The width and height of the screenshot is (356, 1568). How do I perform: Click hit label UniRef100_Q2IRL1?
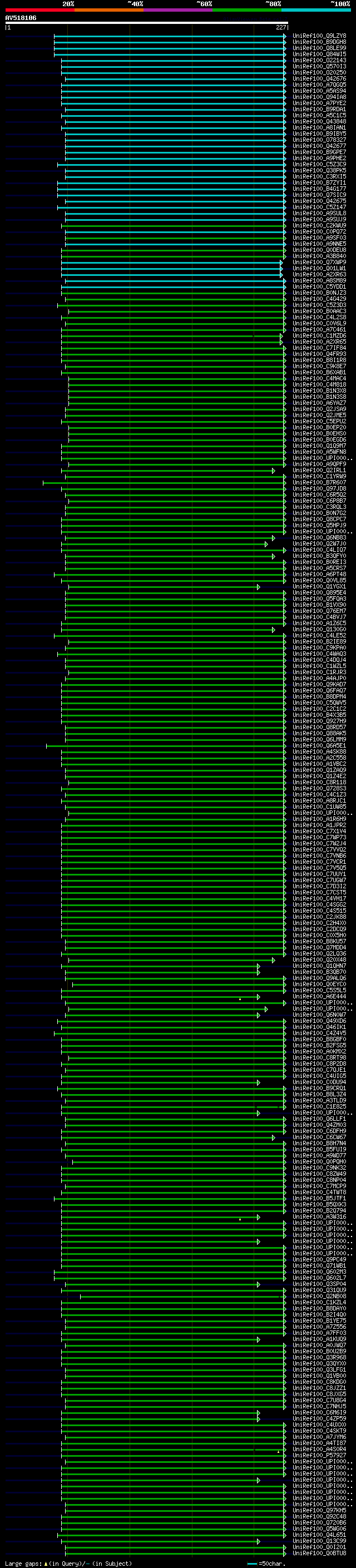[x=319, y=470]
